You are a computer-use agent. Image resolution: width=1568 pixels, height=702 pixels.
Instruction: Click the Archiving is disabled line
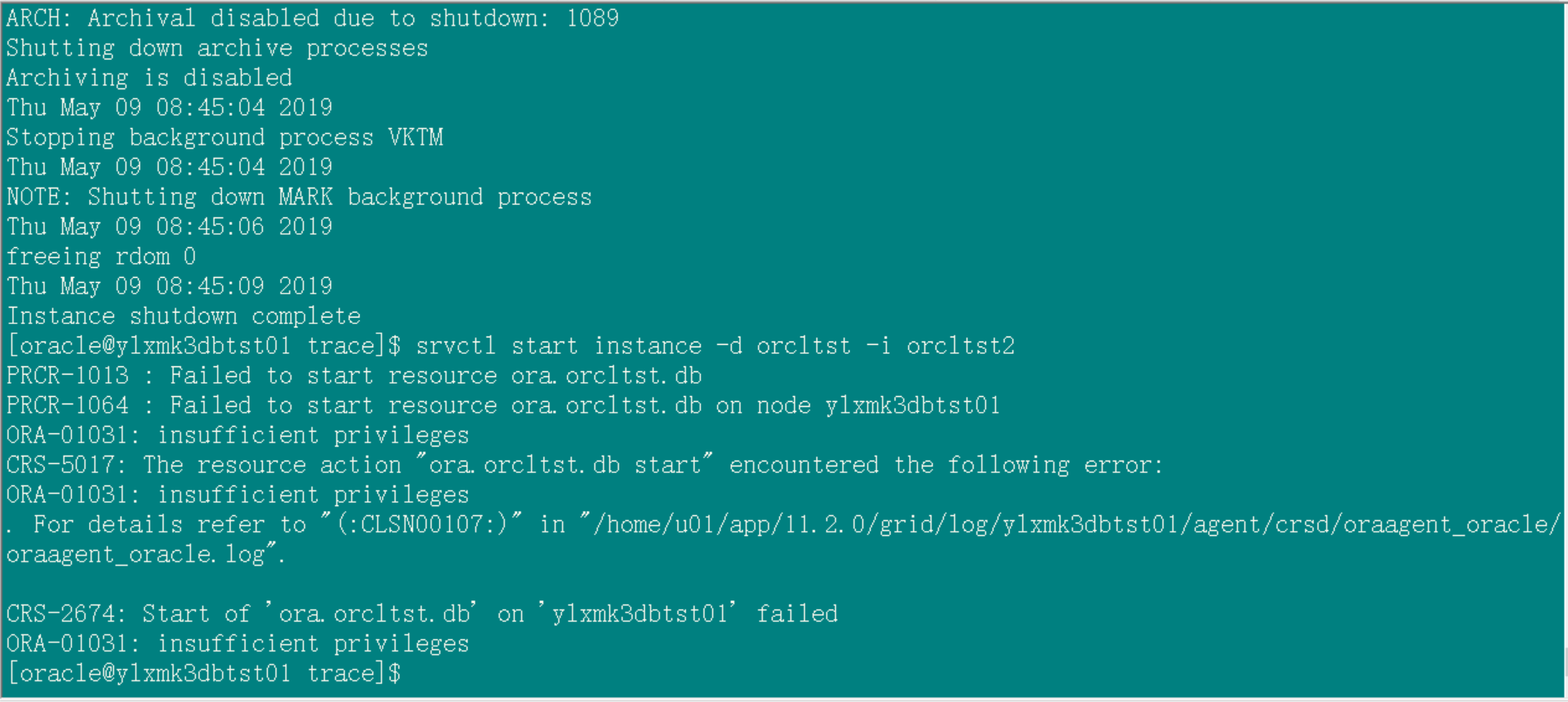(x=149, y=78)
